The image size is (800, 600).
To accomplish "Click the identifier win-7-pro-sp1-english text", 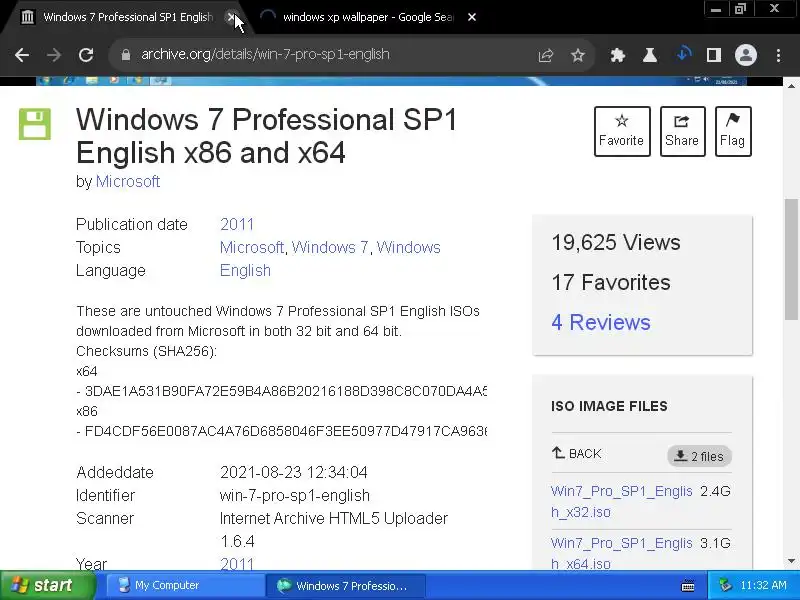I will (294, 495).
